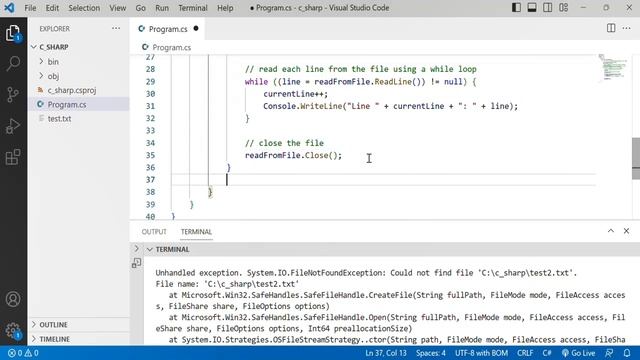The image size is (640, 360).
Task: Open the Go menu
Action: [x=140, y=8]
